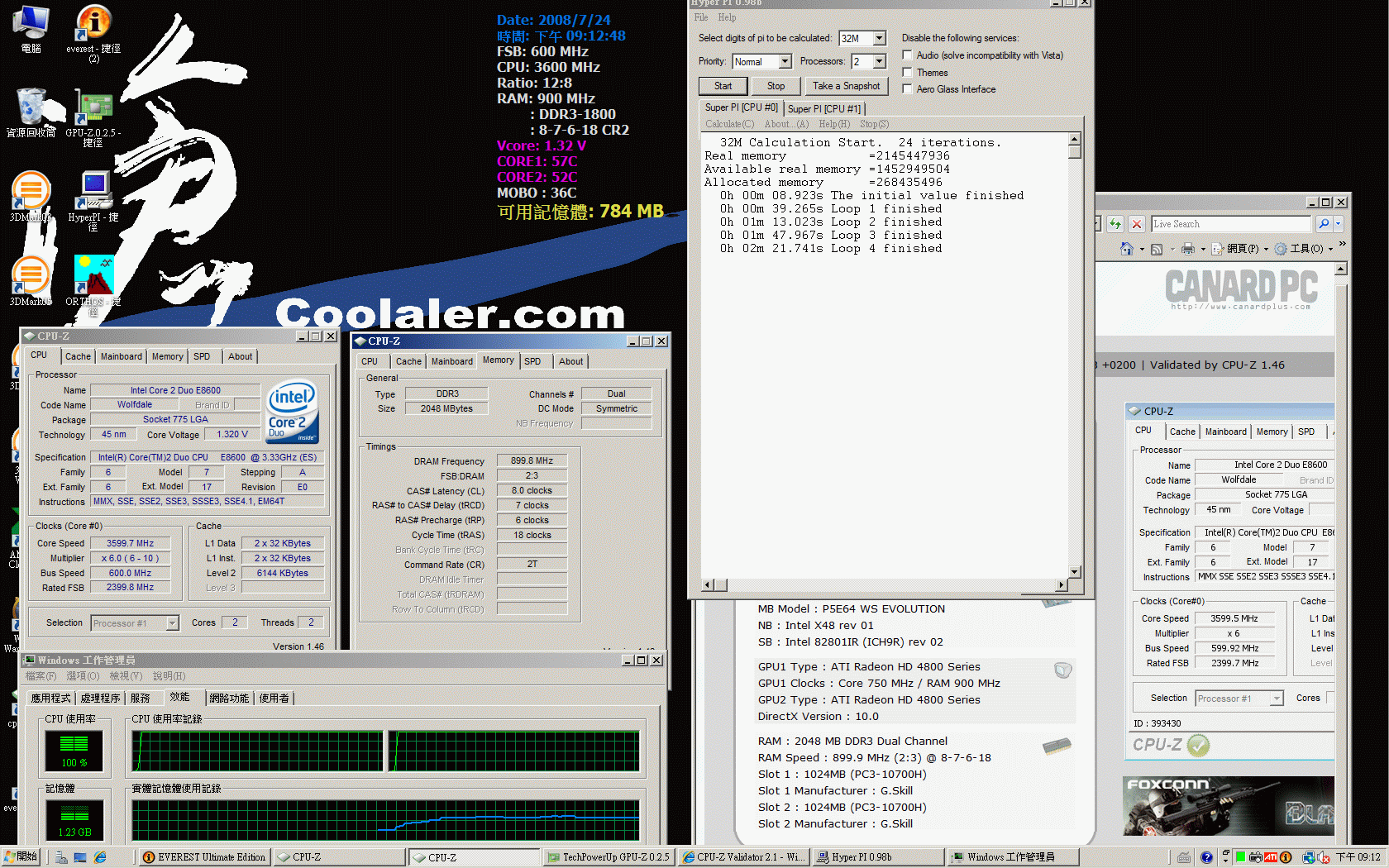Toggle the Aero Glass Interface checkbox

(907, 88)
